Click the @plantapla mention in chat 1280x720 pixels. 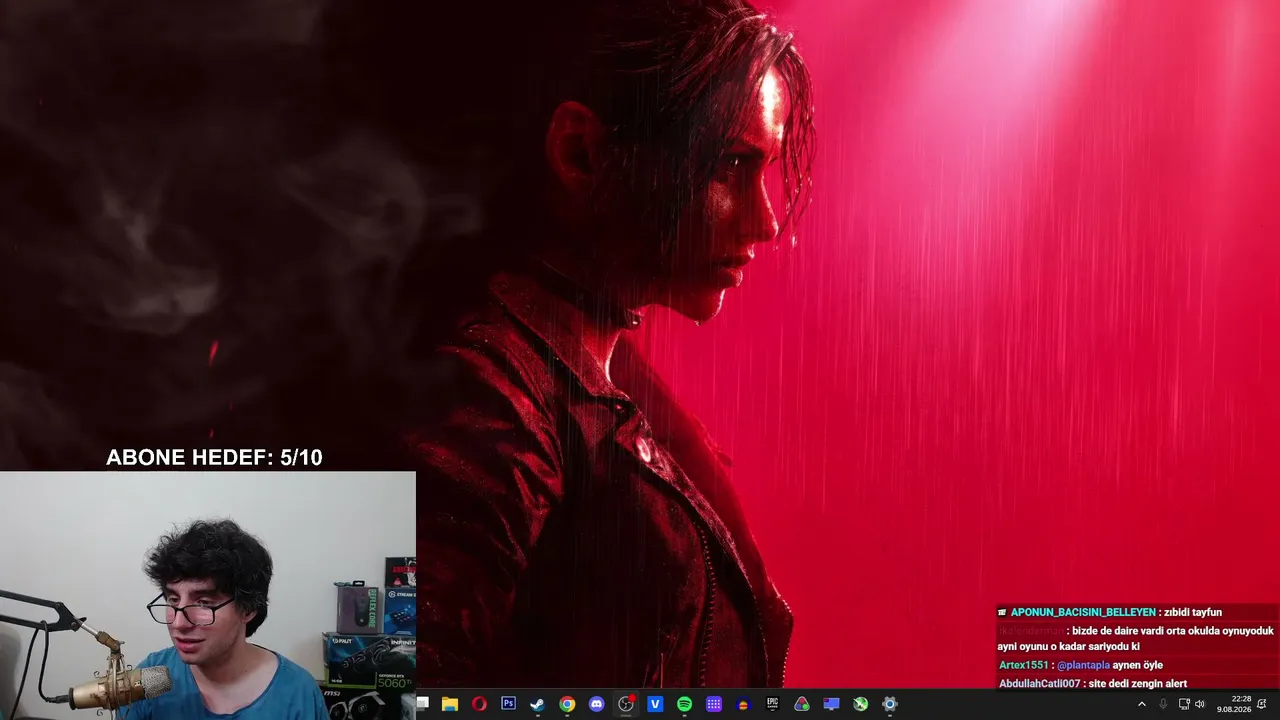tap(1084, 665)
